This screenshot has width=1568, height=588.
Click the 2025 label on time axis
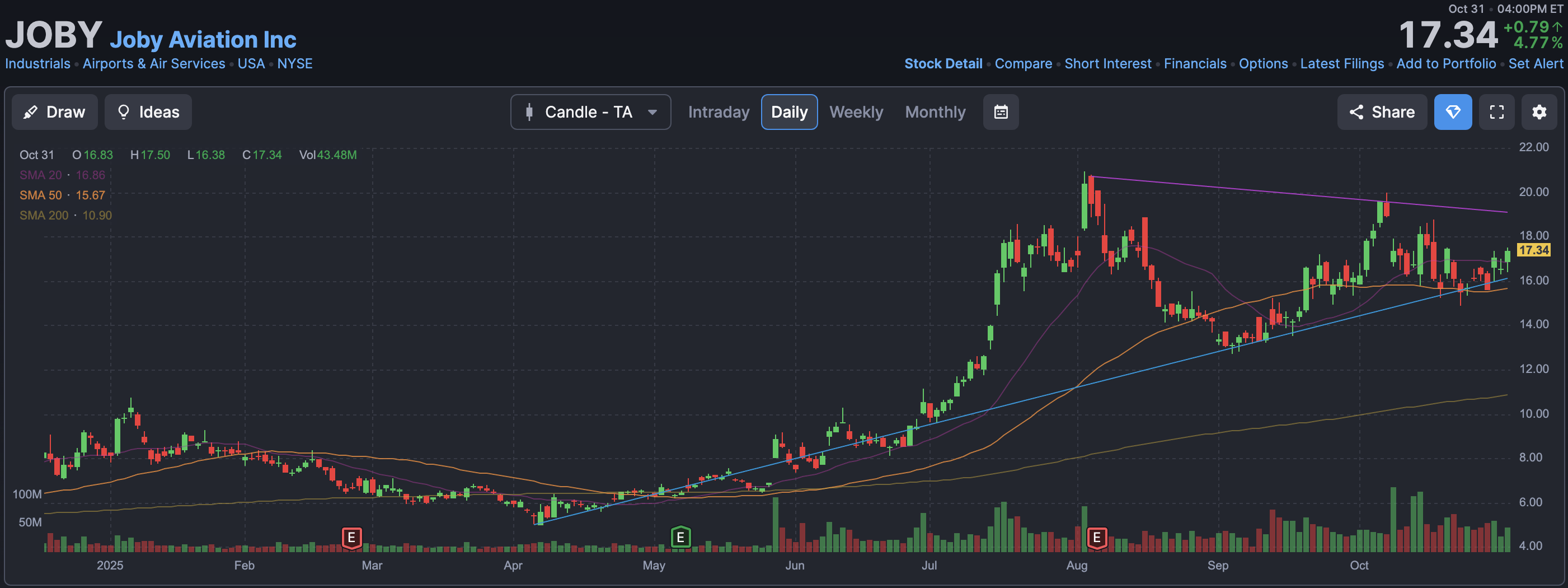110,566
